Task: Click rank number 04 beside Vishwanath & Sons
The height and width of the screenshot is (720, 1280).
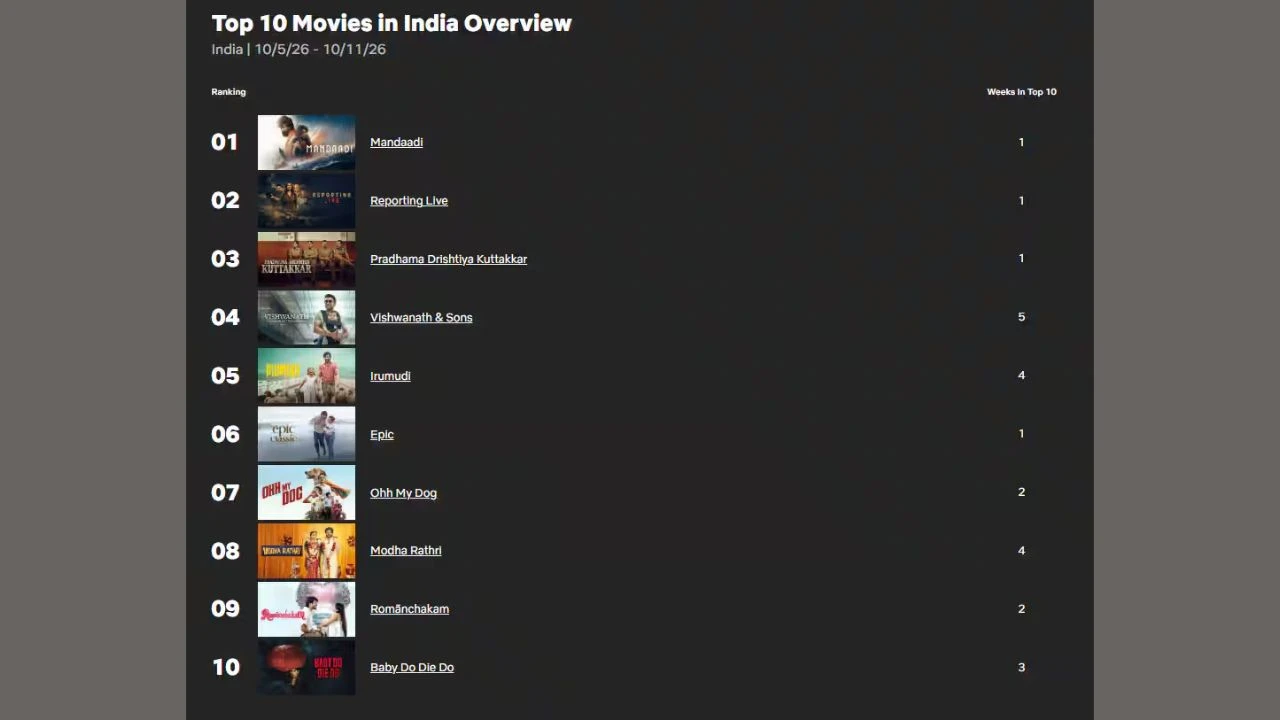Action: (225, 317)
